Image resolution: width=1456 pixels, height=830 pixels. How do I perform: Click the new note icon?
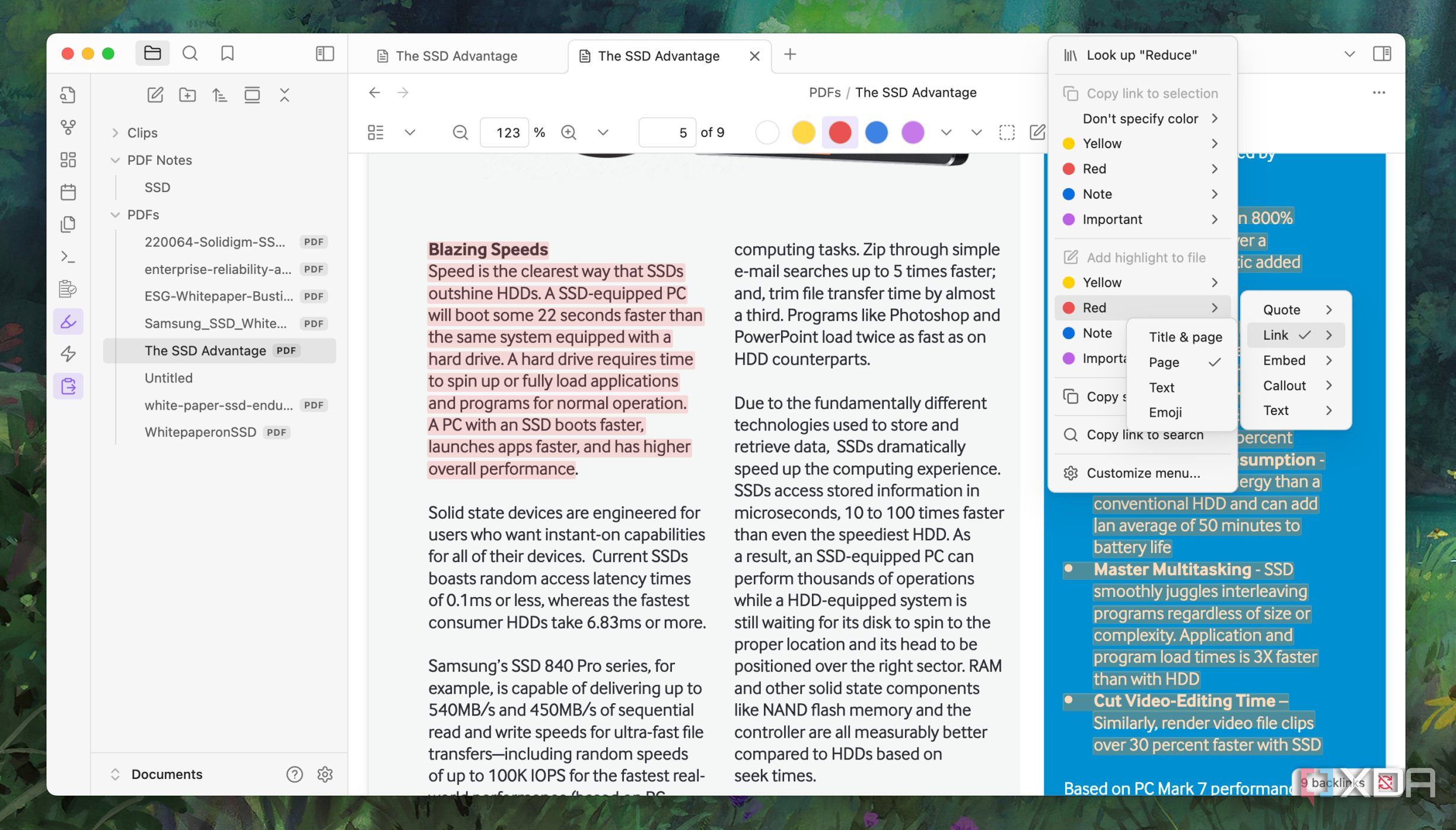pos(155,95)
